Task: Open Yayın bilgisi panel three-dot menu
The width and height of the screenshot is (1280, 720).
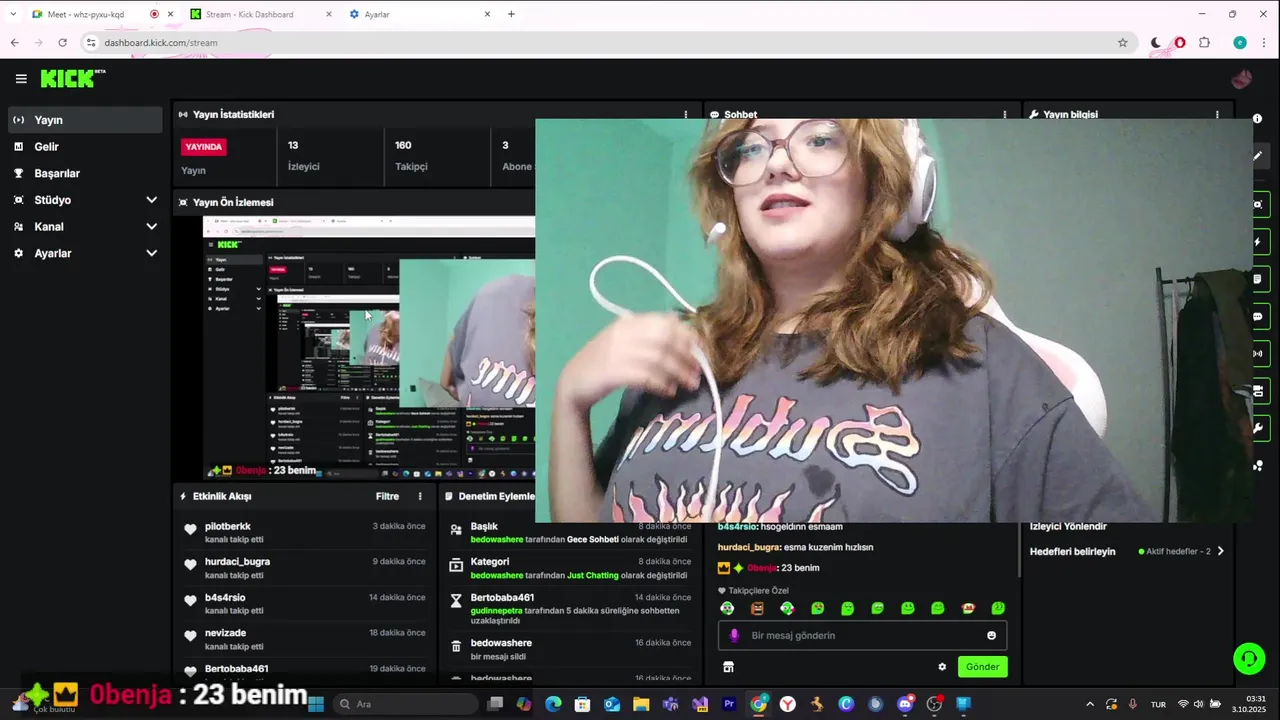Action: coord(1217,115)
